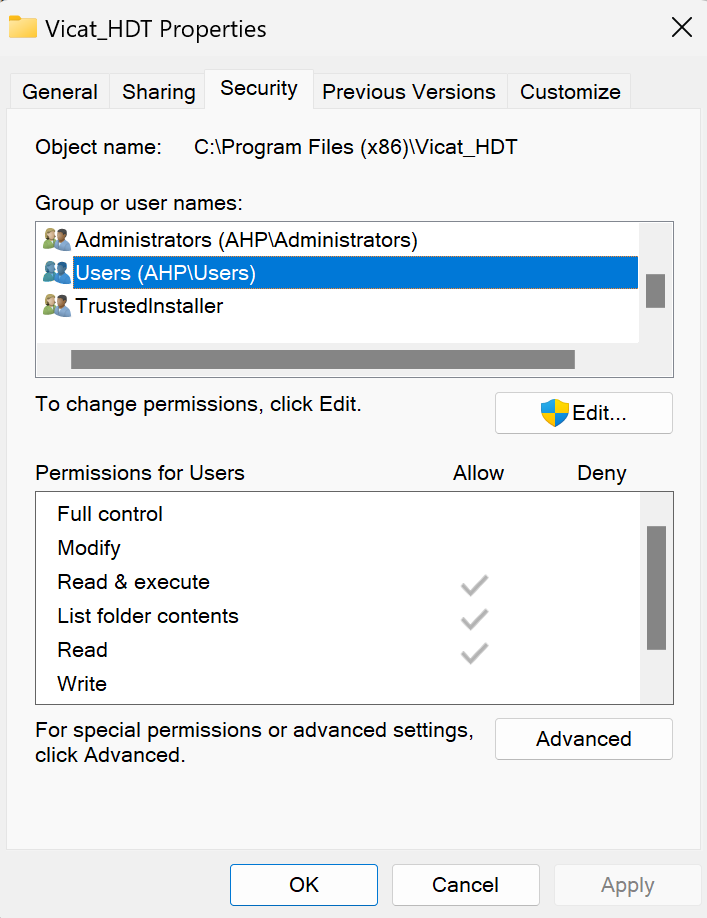Switch to the General tab
707x918 pixels.
coord(60,92)
